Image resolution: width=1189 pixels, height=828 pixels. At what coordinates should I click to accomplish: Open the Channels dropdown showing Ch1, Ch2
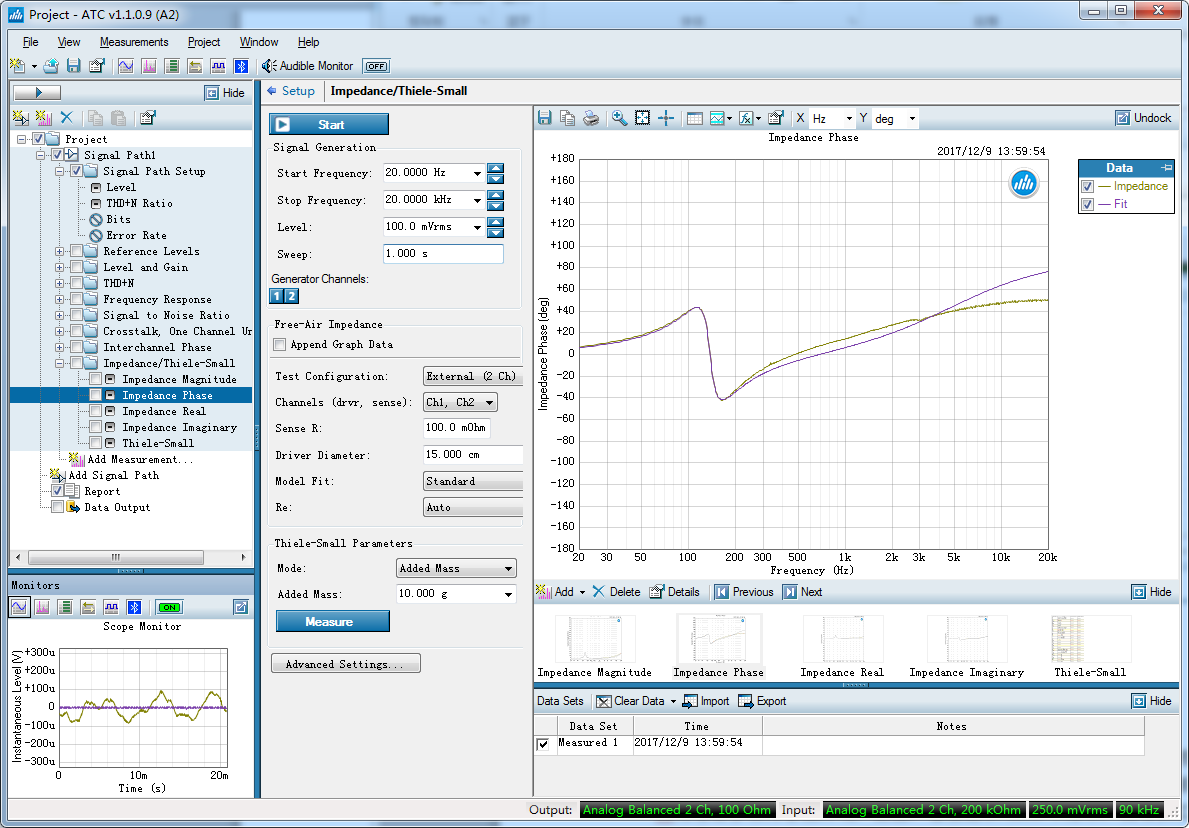click(x=460, y=402)
